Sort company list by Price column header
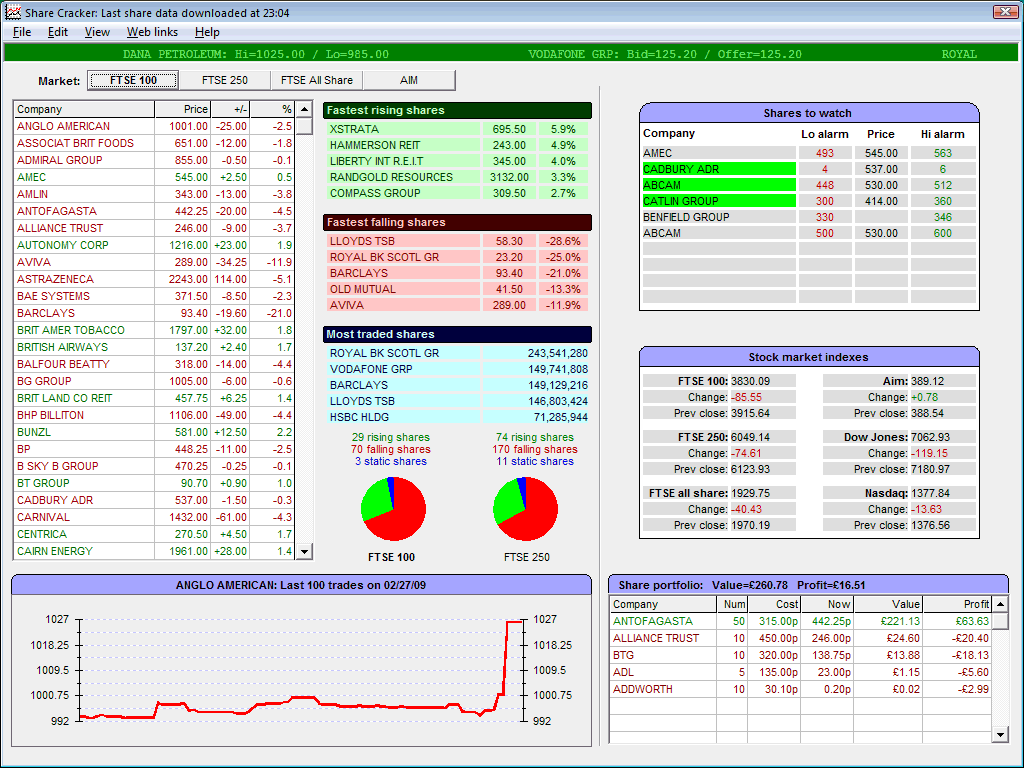Screen dimensions: 1024x768 183,109
